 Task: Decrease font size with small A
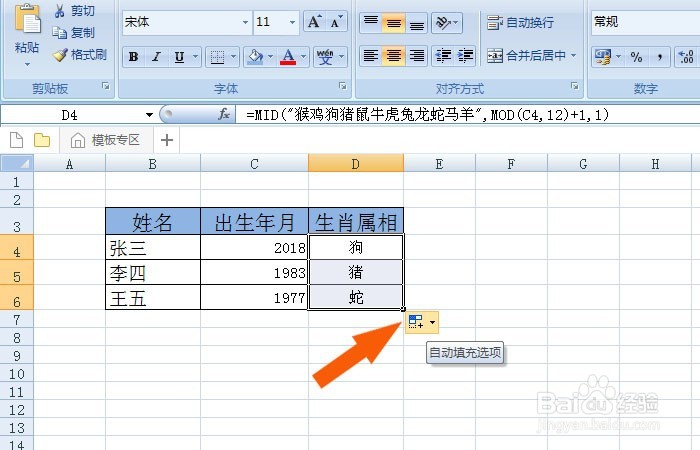click(x=336, y=21)
